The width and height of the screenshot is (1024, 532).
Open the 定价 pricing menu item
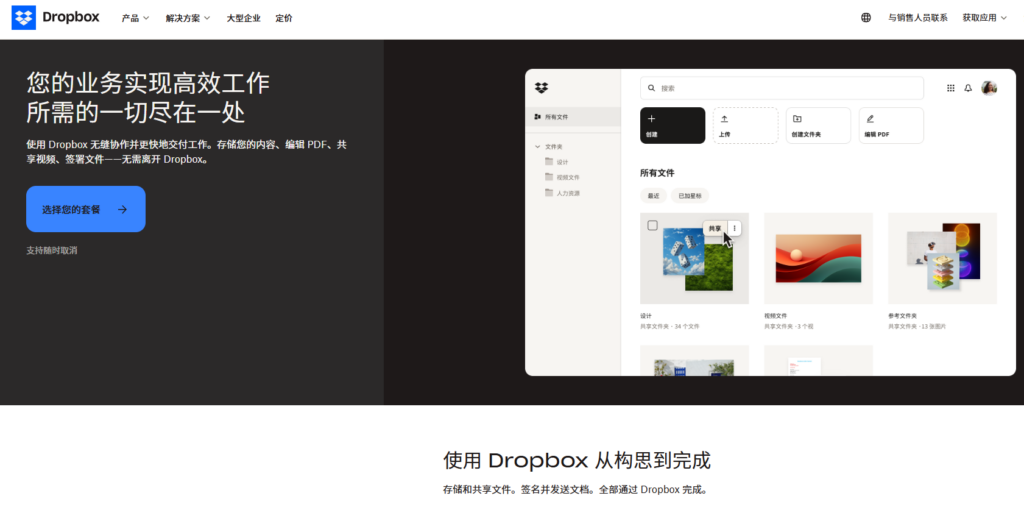click(284, 18)
